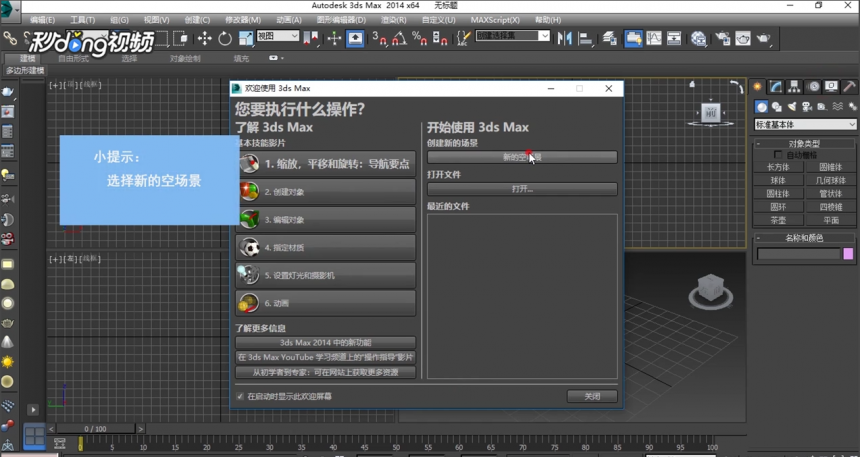This screenshot has width=860, height=457.
Task: Open the 创建选择集 dropdown
Action: tap(512, 36)
